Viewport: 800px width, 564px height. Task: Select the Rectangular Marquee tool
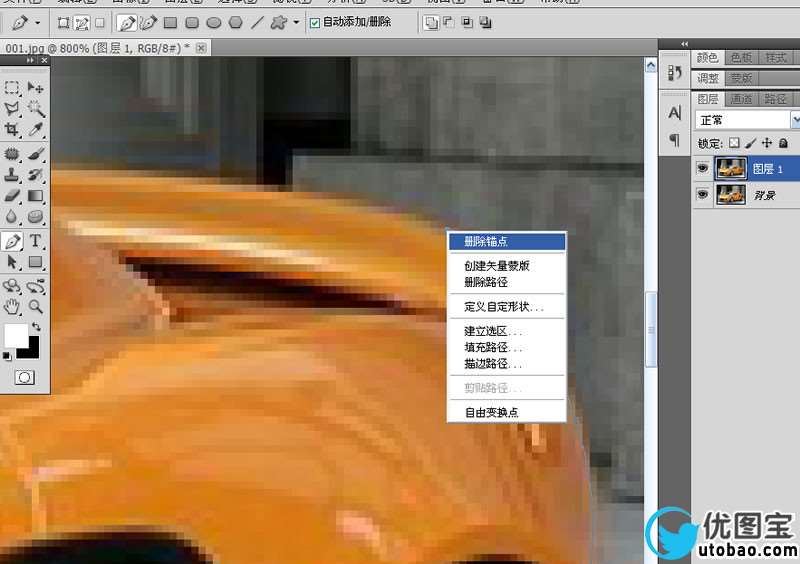tap(12, 88)
